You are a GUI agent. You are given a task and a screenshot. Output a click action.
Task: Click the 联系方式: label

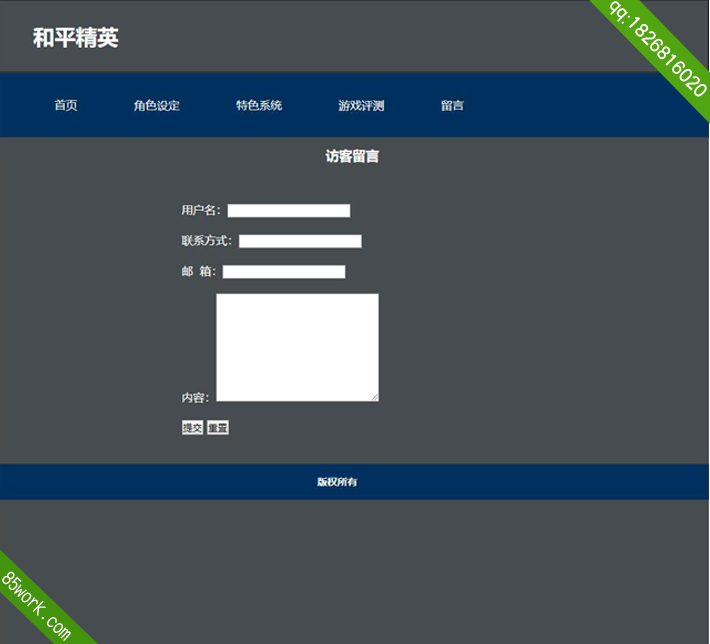tap(207, 240)
